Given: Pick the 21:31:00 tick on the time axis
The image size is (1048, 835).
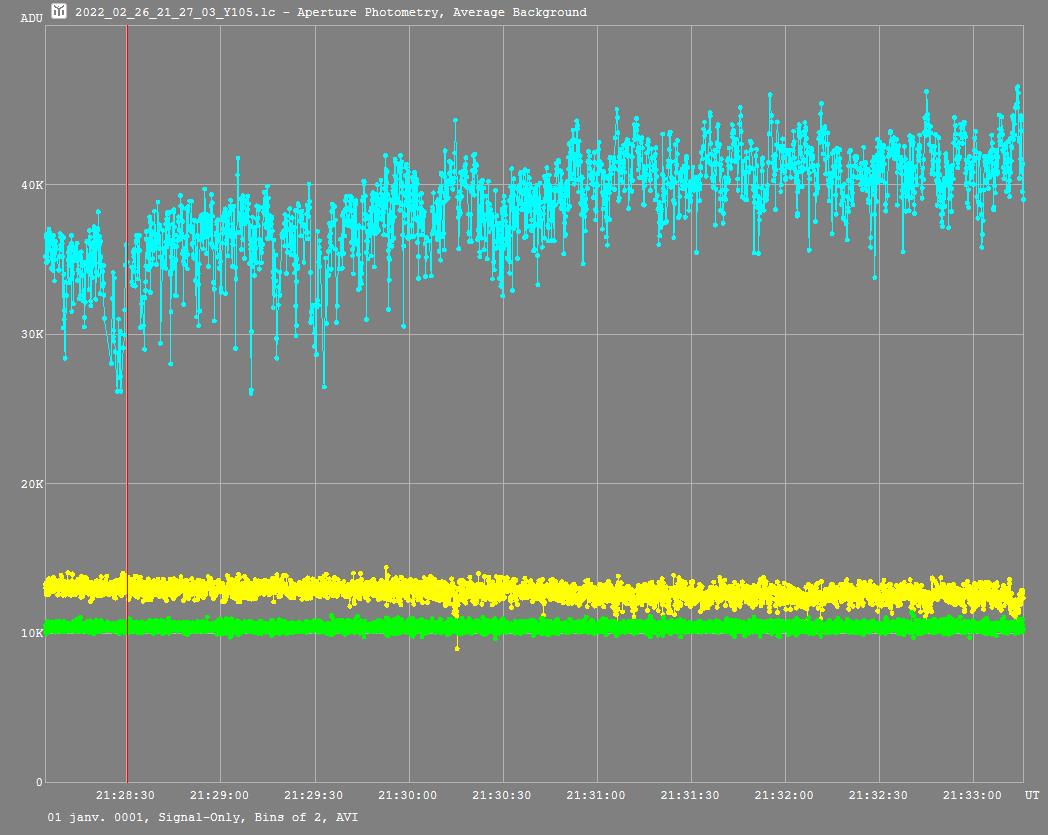Looking at the screenshot, I should [596, 796].
